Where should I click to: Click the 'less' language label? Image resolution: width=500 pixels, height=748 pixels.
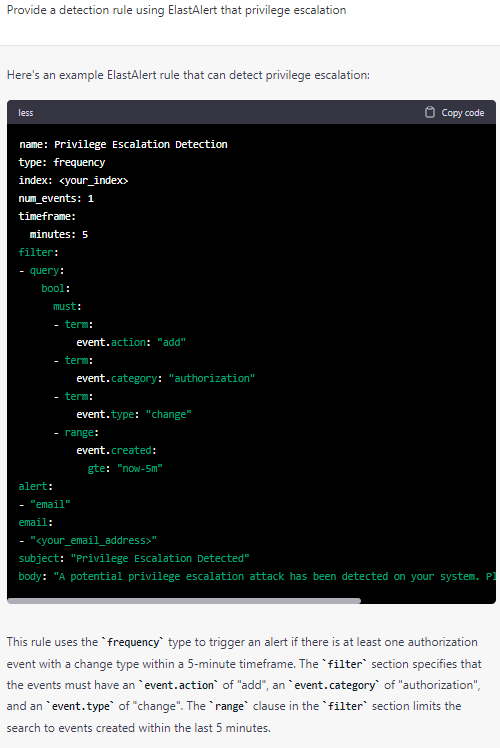tap(26, 113)
